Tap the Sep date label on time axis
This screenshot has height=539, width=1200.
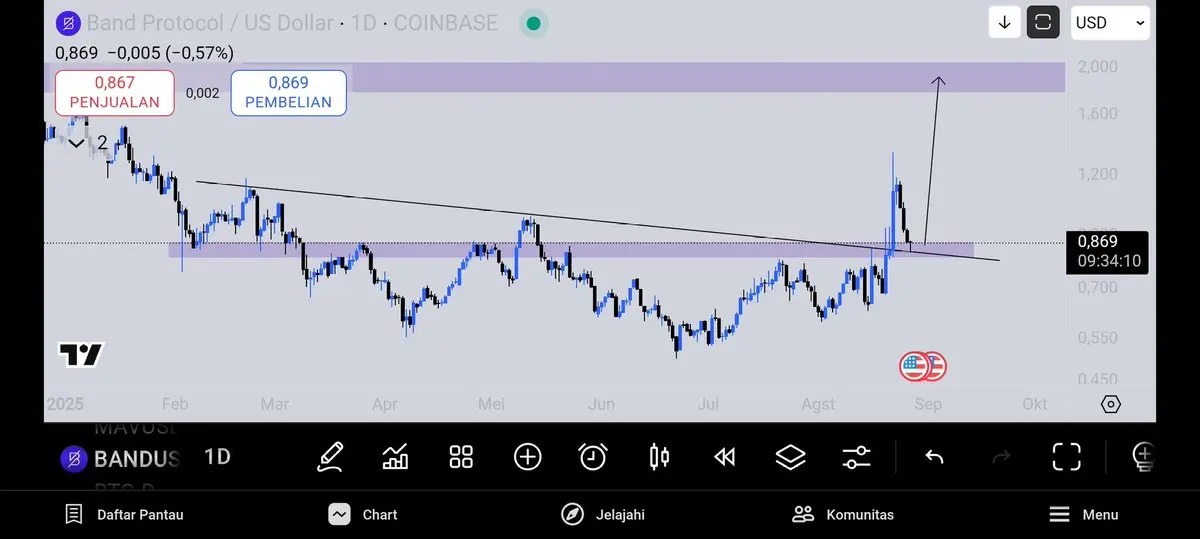[x=927, y=404]
